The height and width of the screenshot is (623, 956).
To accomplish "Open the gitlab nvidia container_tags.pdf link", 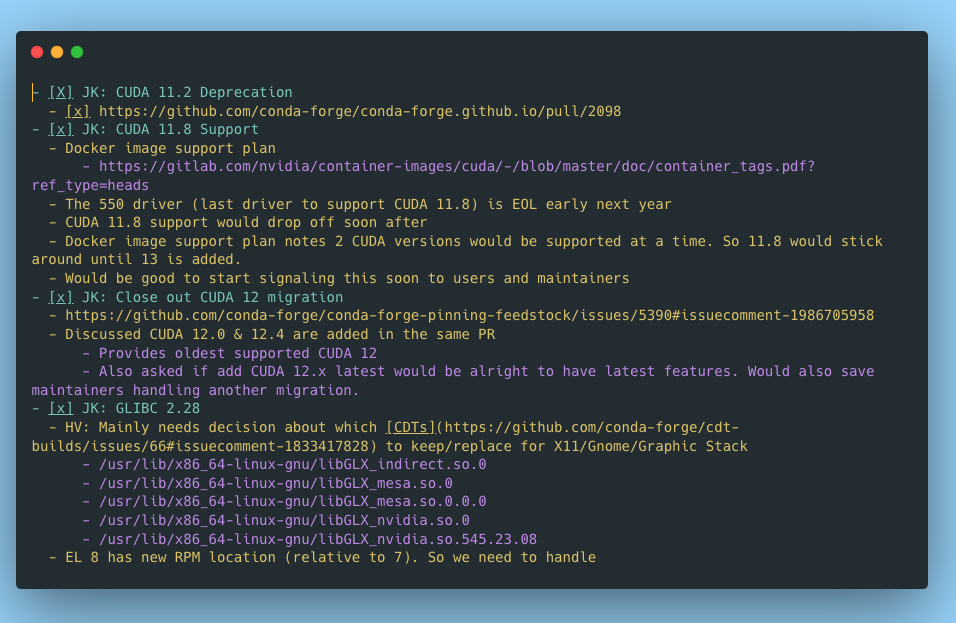I will click(x=456, y=166).
